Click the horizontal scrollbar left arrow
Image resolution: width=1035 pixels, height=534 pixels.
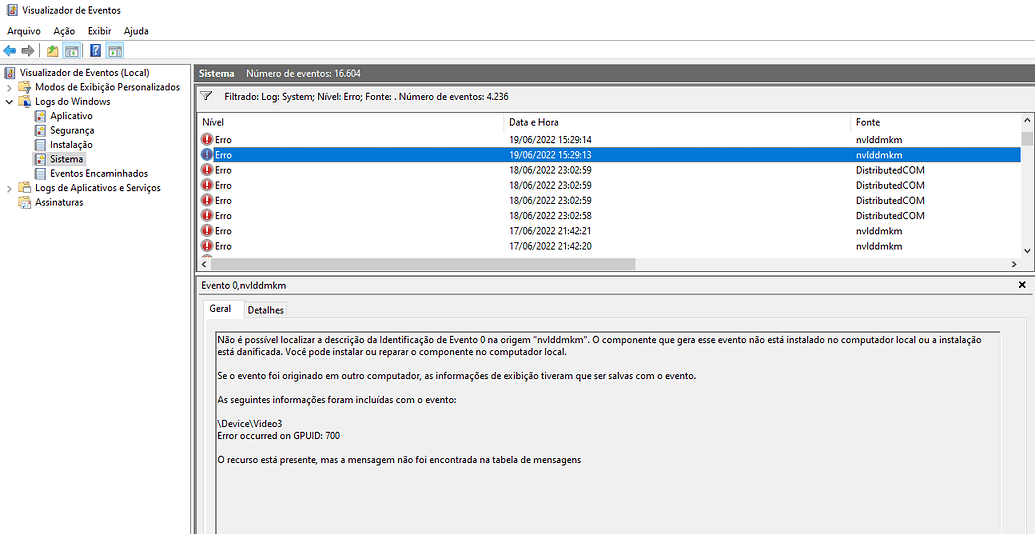coord(203,264)
